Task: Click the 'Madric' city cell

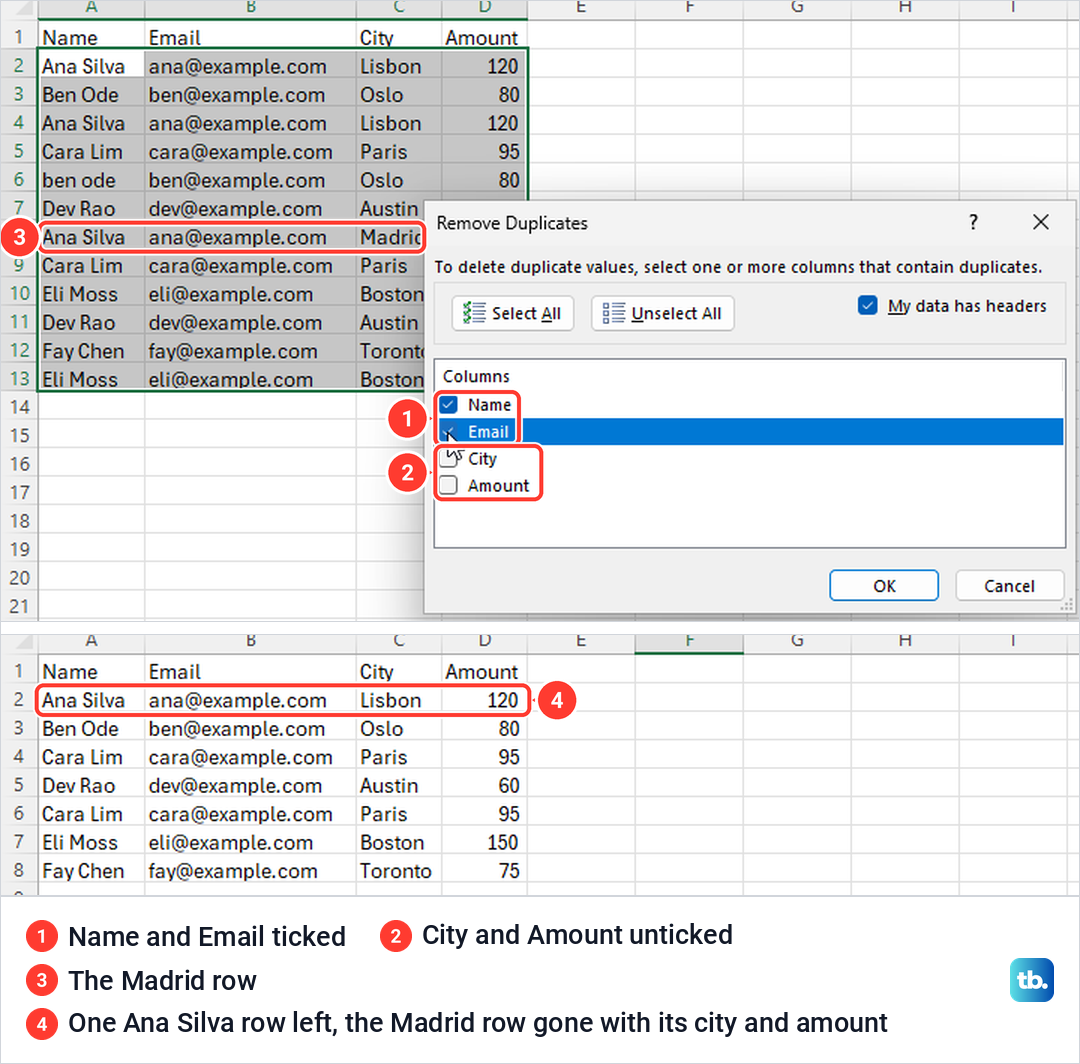Action: (x=391, y=238)
